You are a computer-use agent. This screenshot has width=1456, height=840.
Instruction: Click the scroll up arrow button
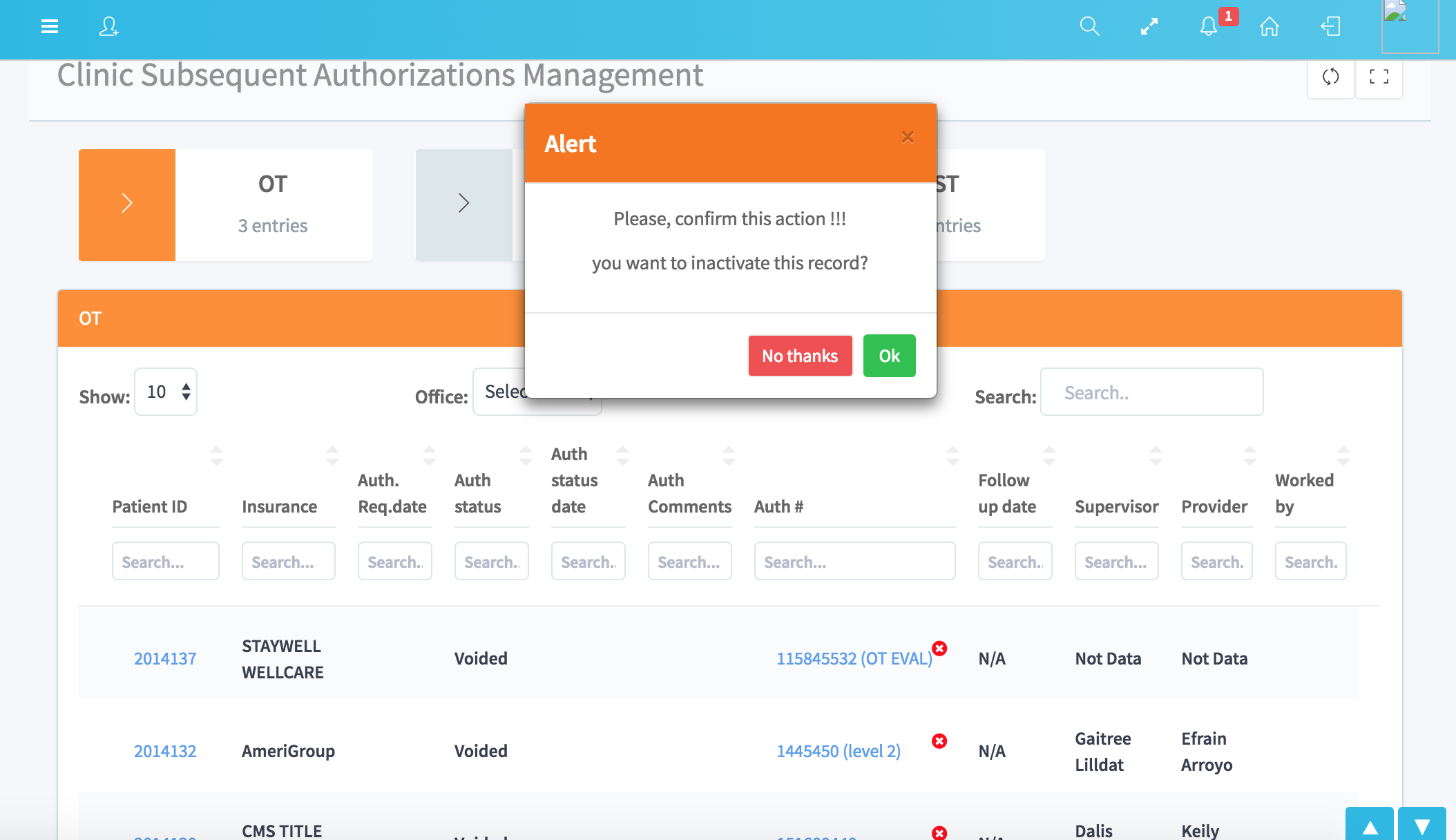pos(1370,825)
